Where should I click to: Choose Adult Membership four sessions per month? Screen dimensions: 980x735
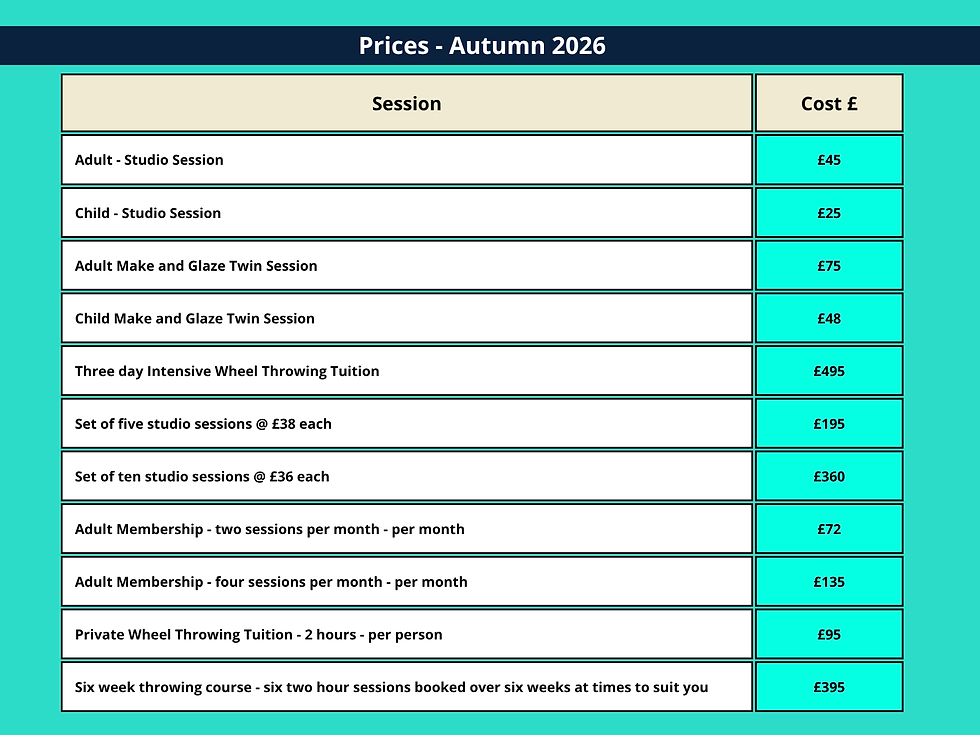407,582
